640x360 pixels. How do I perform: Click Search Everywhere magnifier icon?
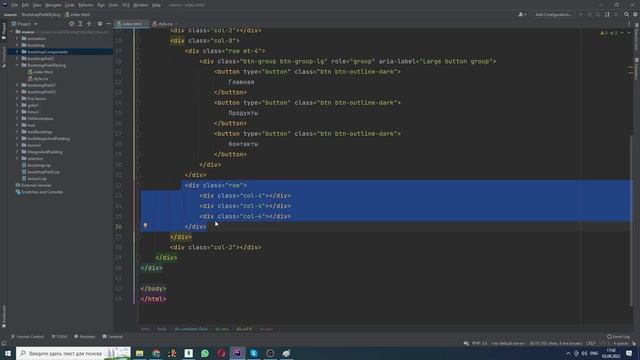pyautogui.click(x=626, y=15)
